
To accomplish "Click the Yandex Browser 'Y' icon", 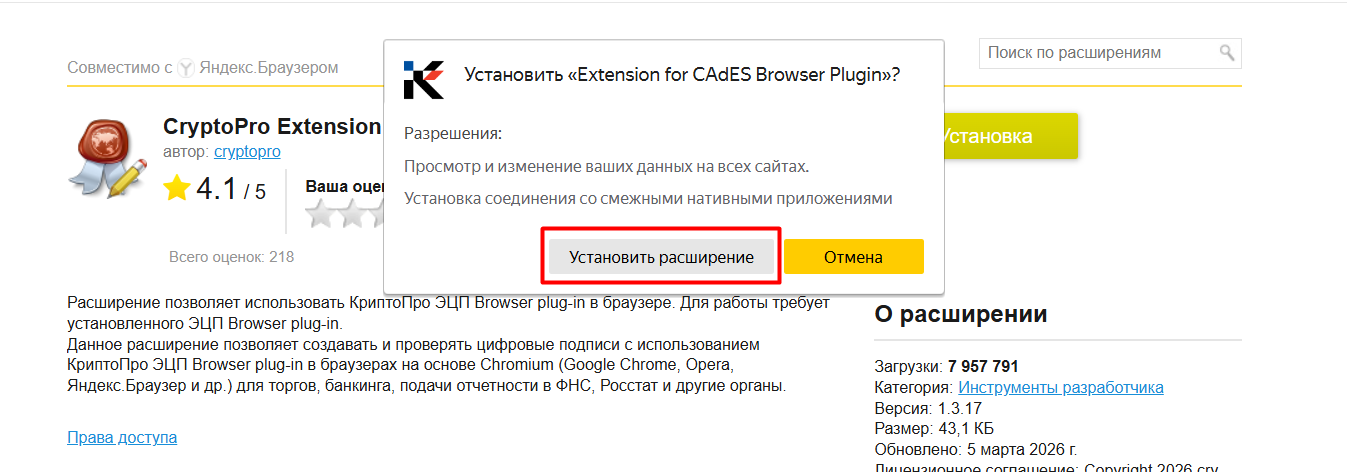I will coord(185,68).
